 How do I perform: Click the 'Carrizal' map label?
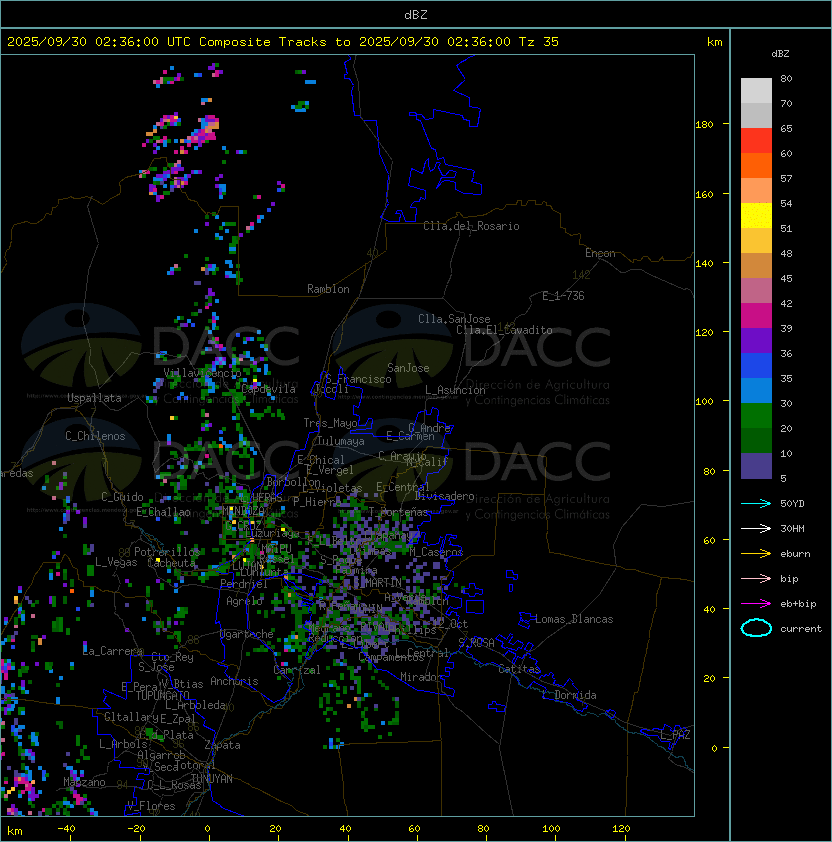tap(297, 670)
